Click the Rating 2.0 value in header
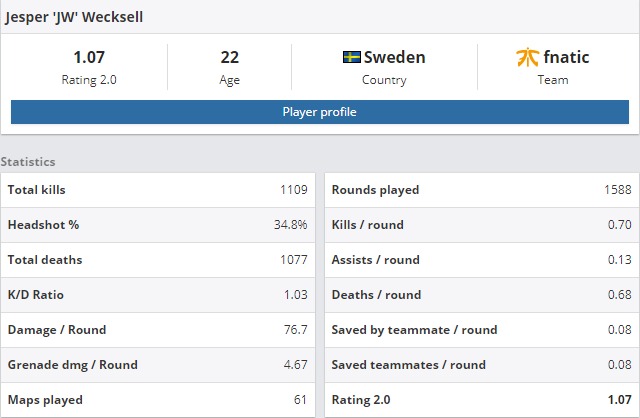This screenshot has height=418, width=640. pos(89,57)
